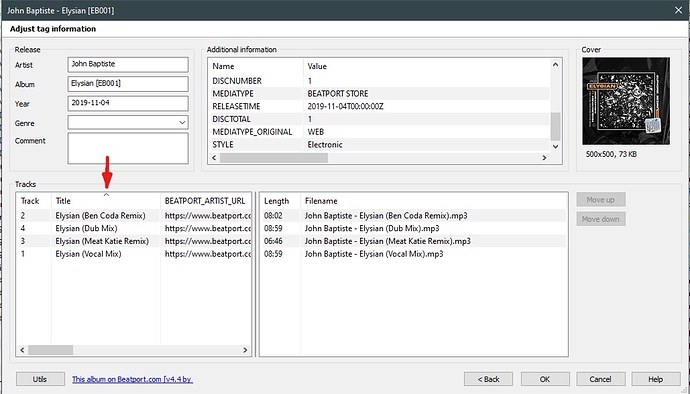Click the Cancel button
The image size is (690, 394).
(x=600, y=379)
